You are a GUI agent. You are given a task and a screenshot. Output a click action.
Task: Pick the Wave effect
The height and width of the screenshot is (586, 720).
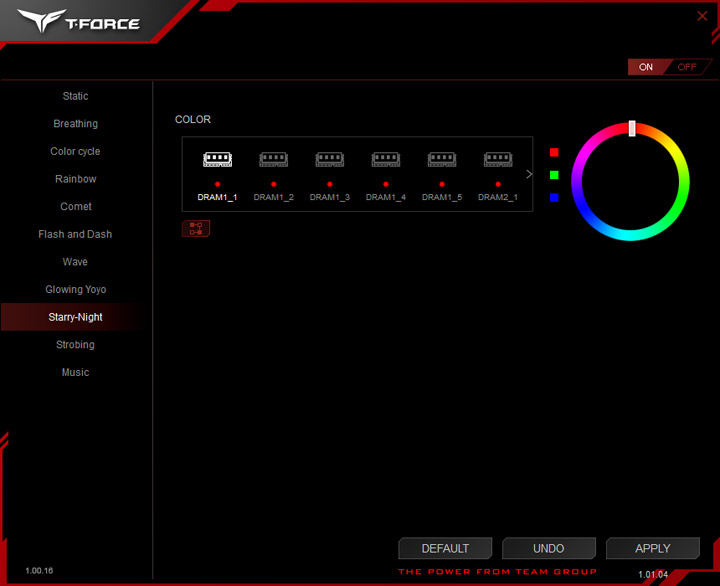(75, 262)
